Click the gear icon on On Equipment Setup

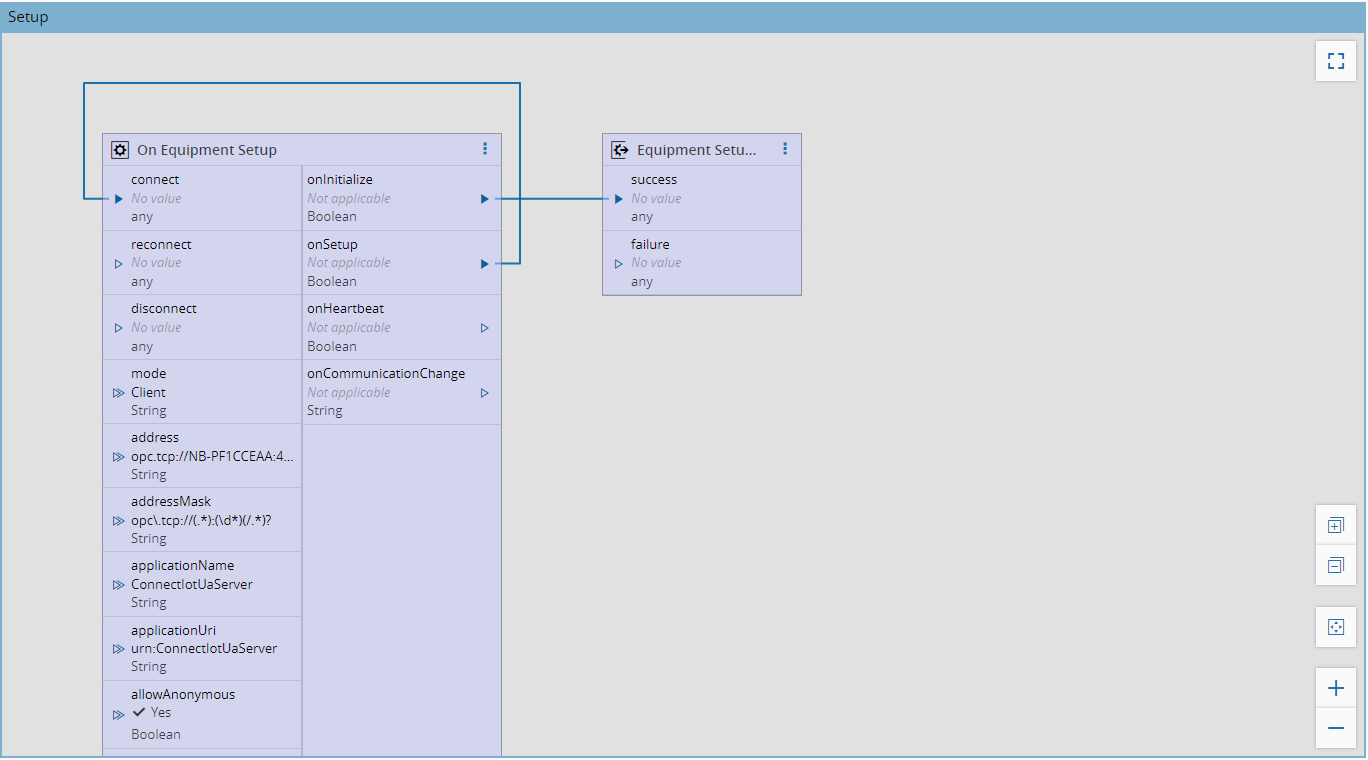click(120, 150)
